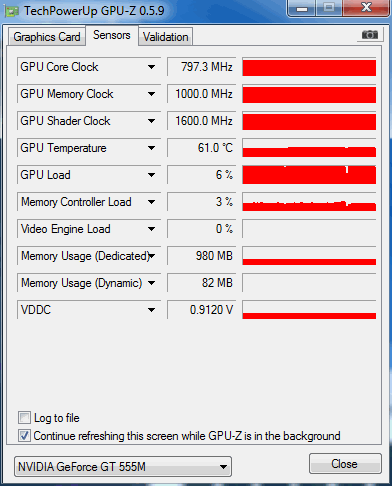Select the NVIDIA GeForce GT 555M combo box
Screen dimensions: 392x486
click(123, 466)
